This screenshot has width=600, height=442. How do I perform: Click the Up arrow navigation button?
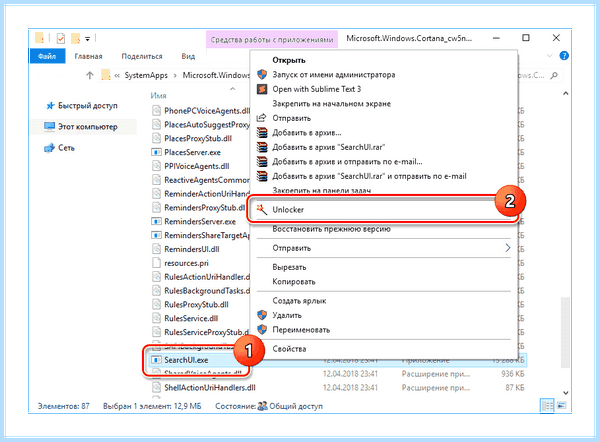90,75
